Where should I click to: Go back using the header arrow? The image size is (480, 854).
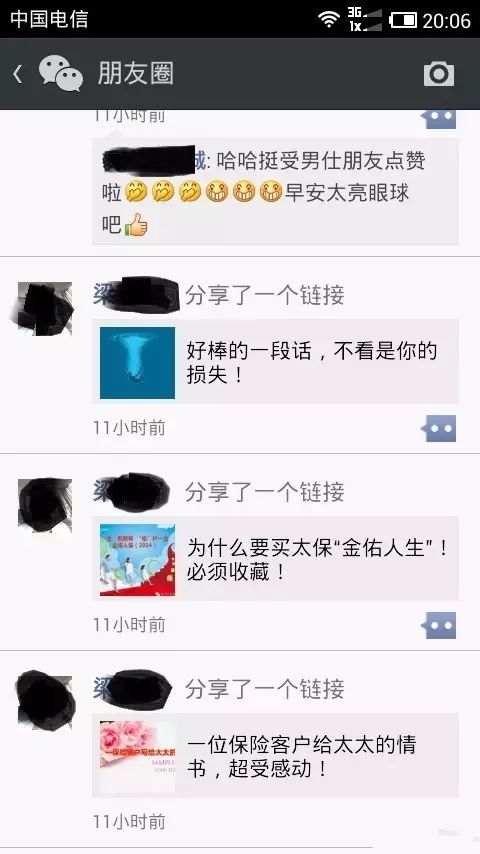(18, 74)
